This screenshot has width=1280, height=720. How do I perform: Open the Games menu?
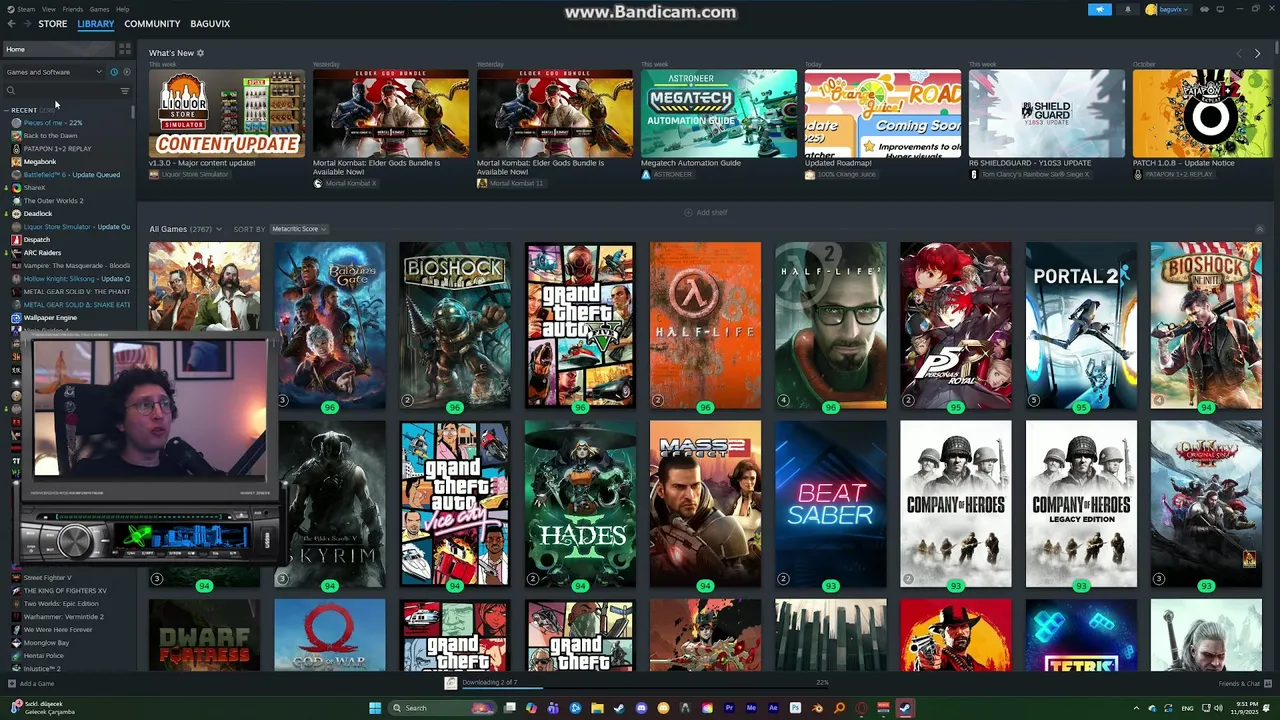coord(99,9)
